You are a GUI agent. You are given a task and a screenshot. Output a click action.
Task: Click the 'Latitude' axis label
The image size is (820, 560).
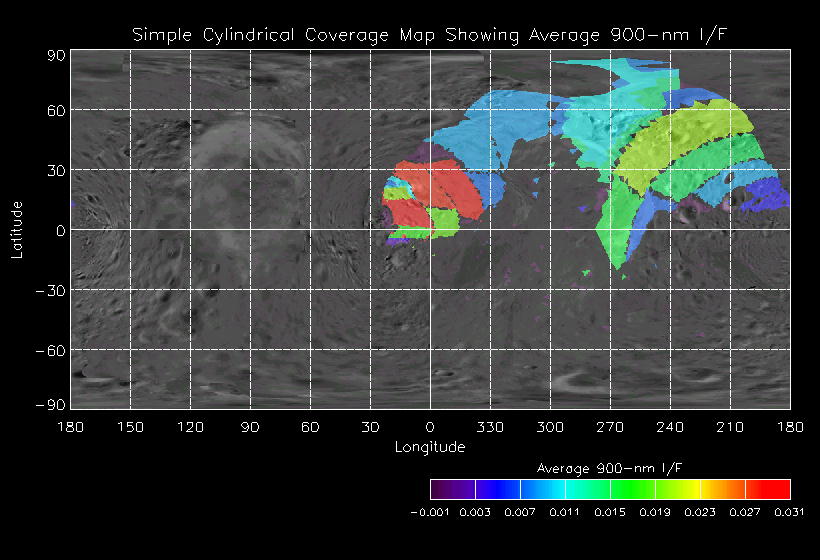pyautogui.click(x=17, y=230)
